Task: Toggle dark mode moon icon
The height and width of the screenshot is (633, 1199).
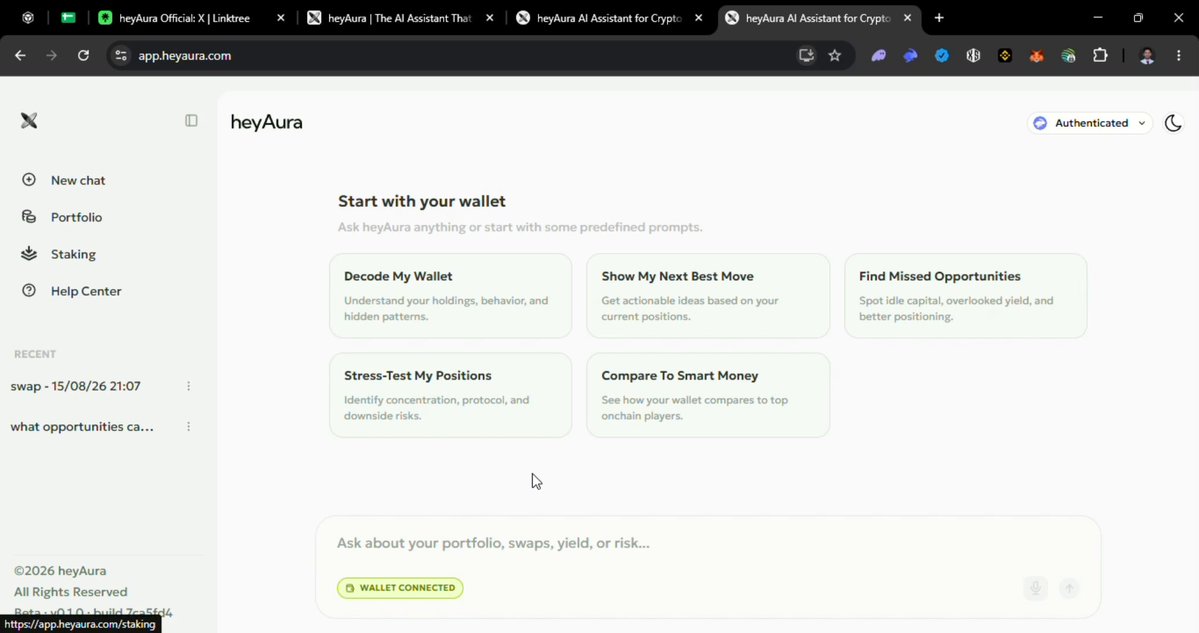Action: point(1173,123)
